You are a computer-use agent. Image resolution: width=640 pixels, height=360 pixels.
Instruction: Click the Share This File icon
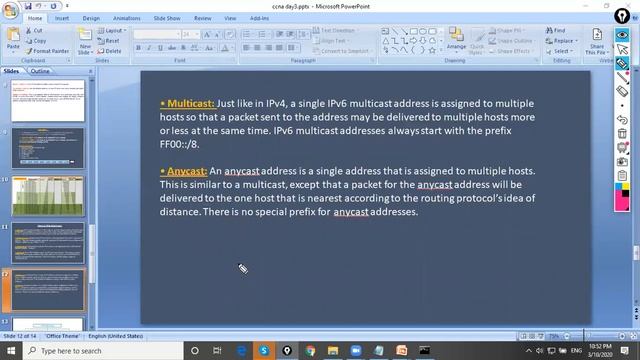[x=597, y=40]
